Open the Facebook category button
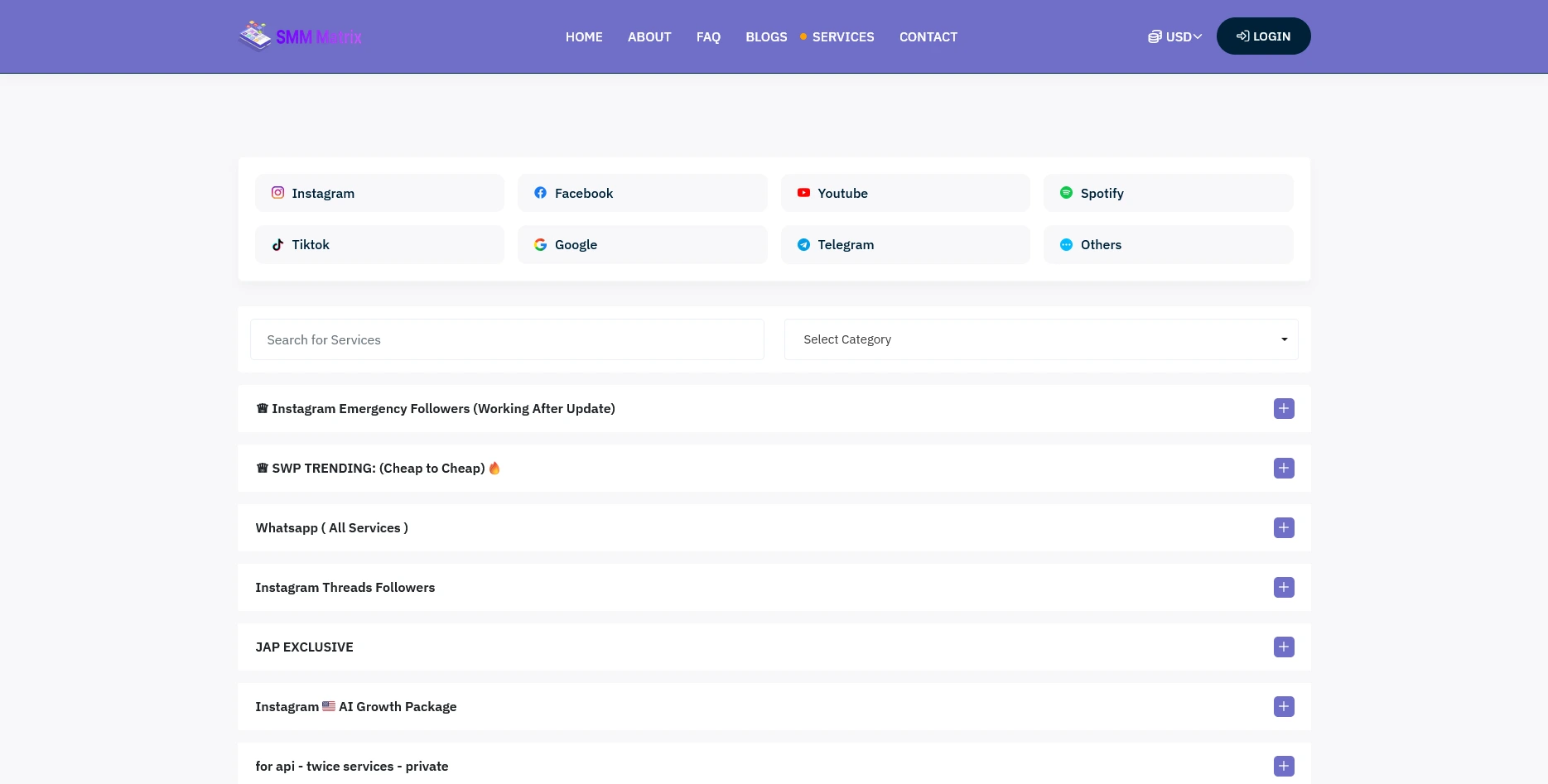Screen dimensions: 1548x784 [643, 193]
